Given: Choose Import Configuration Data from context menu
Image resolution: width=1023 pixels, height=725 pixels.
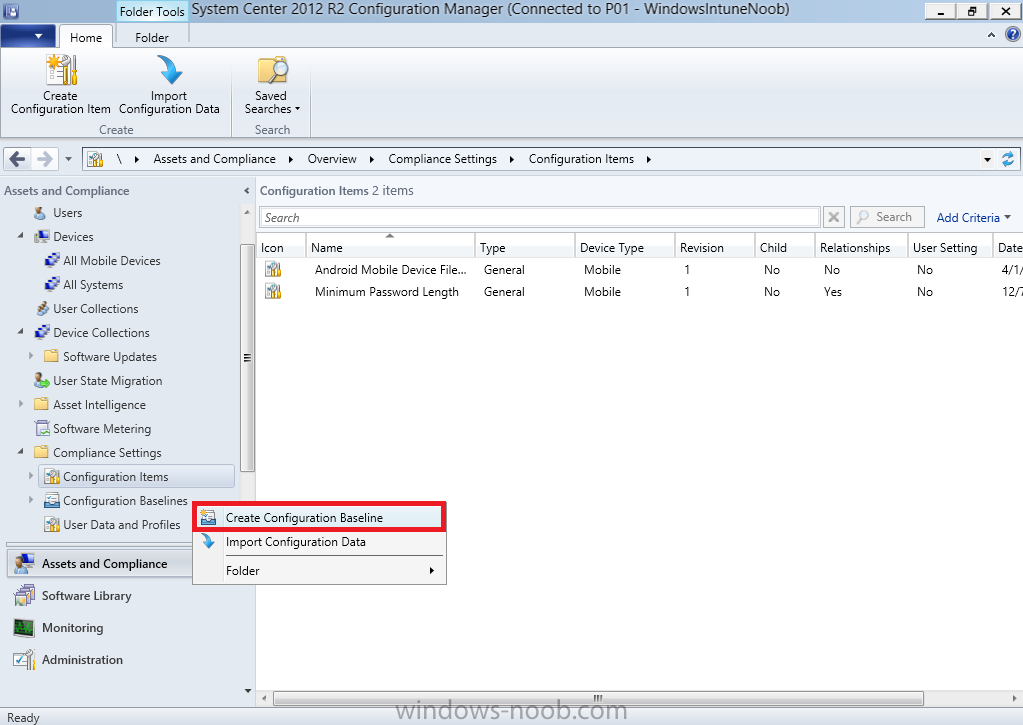Looking at the screenshot, I should [x=320, y=542].
